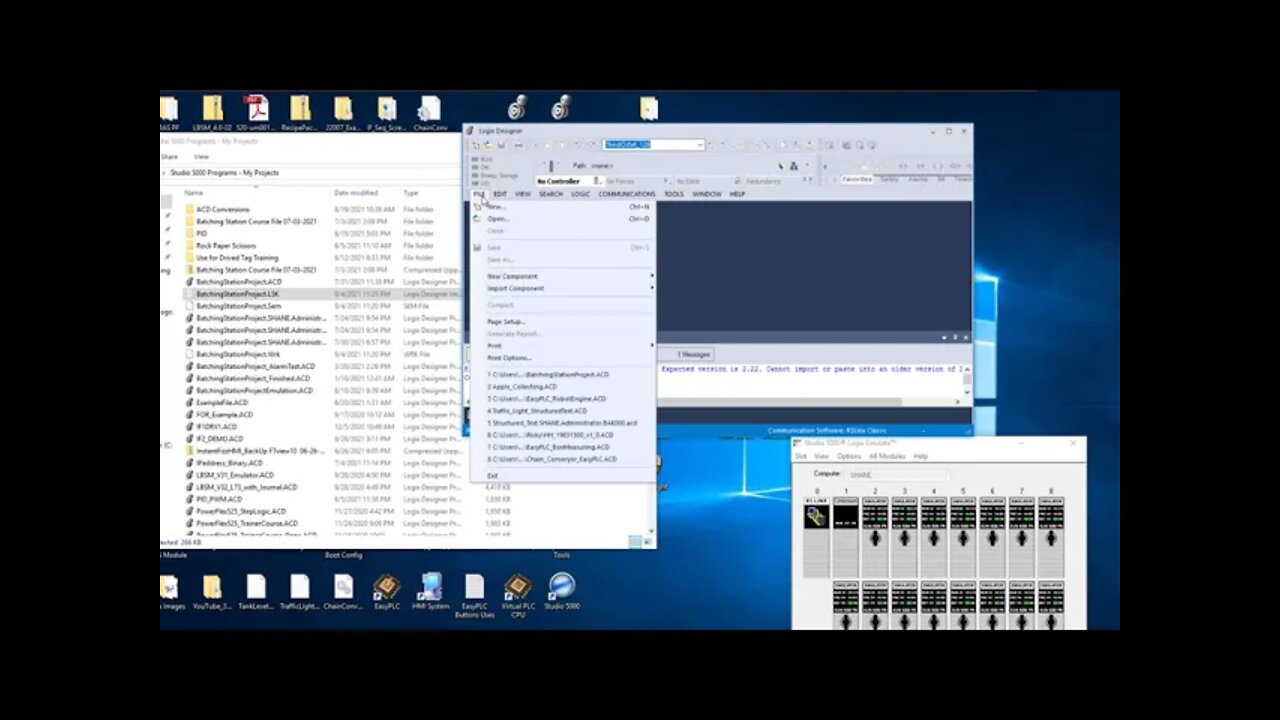Click the Computer name field in Logix Emulate

(897, 475)
